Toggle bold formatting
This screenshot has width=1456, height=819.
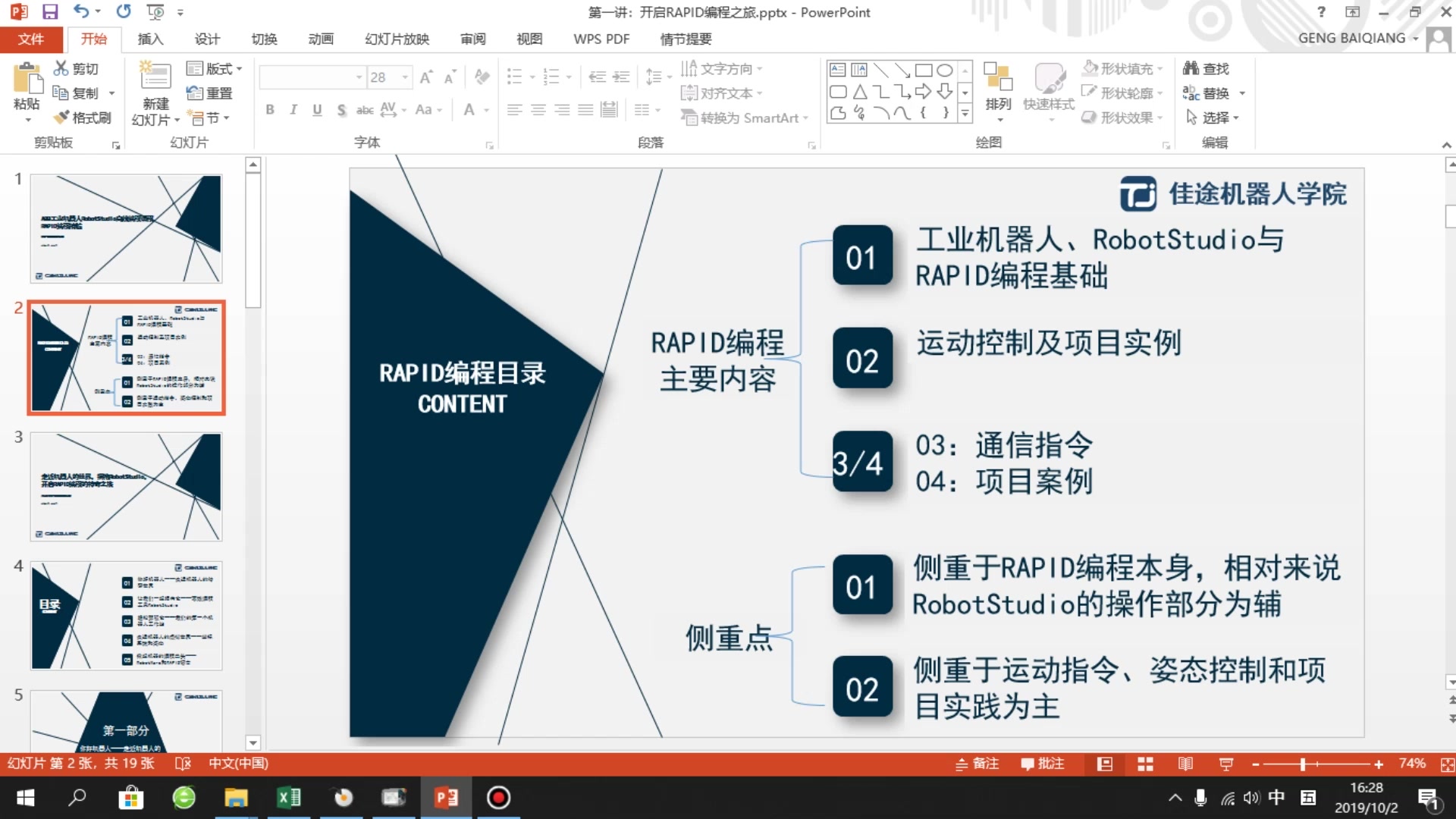click(x=270, y=110)
